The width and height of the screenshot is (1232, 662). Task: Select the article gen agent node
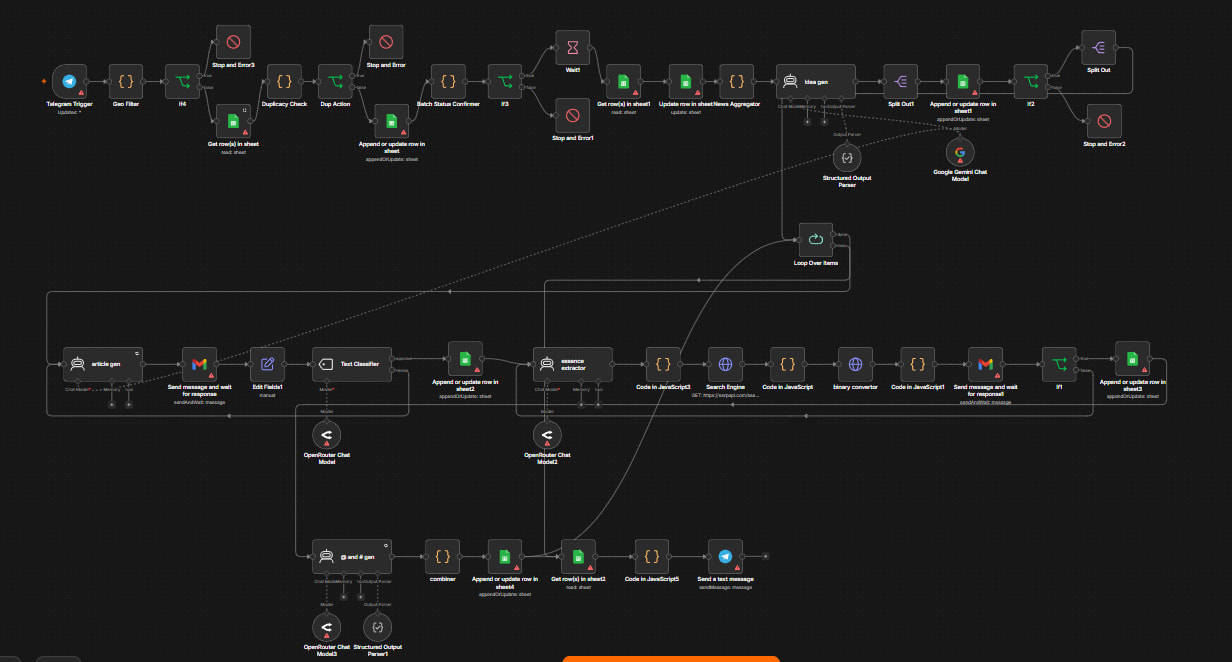[x=103, y=365]
